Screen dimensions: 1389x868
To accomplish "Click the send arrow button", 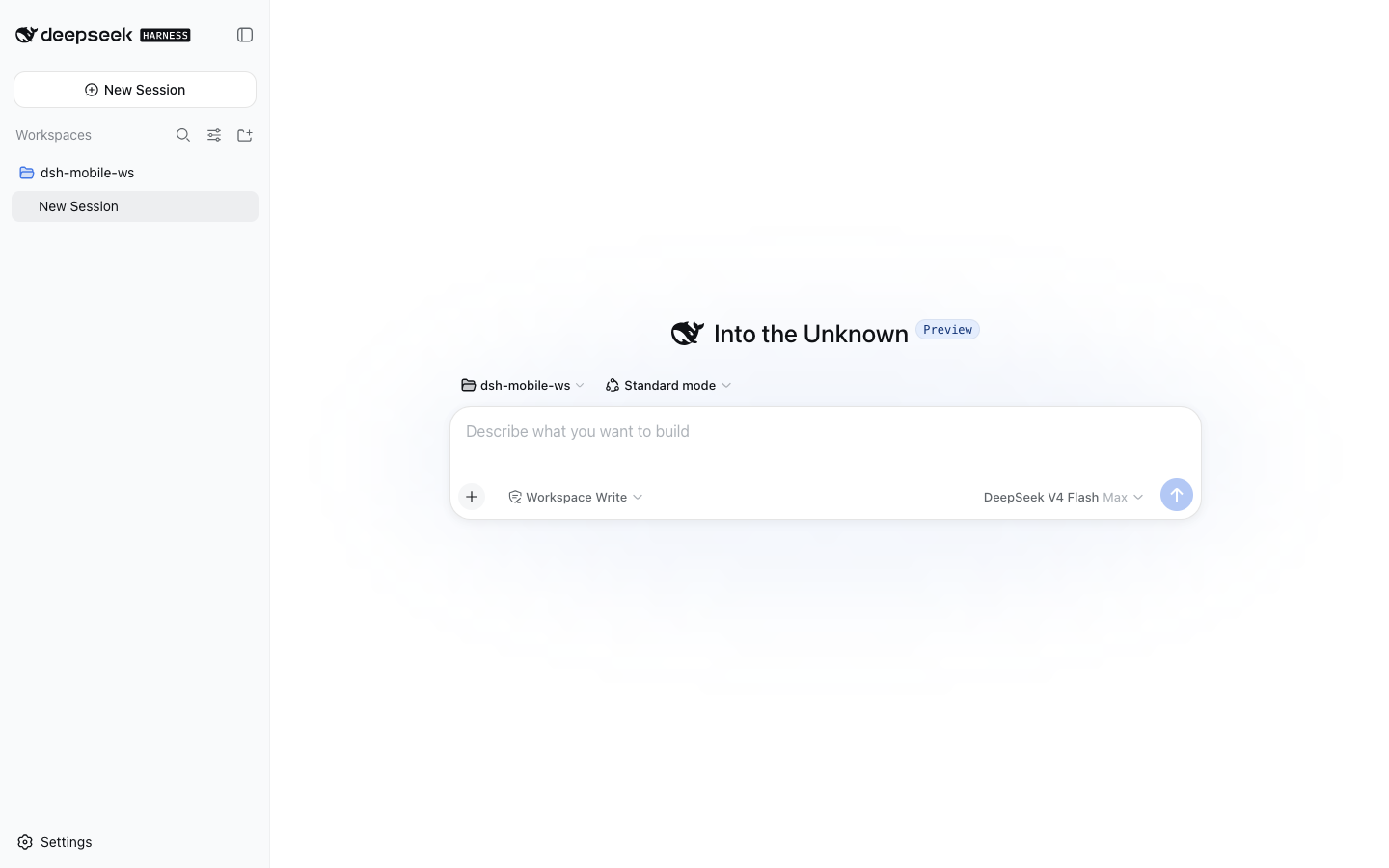I will pos(1177,495).
